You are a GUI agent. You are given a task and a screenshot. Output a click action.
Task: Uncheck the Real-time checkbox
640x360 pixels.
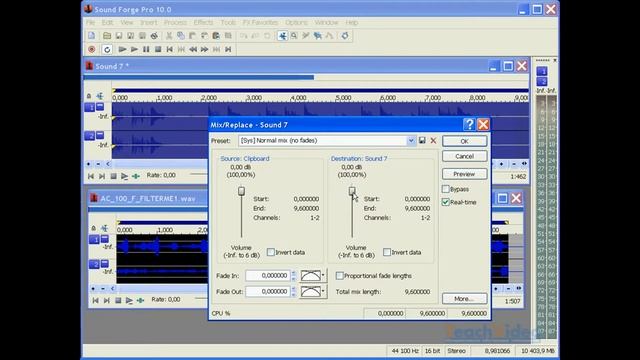(446, 202)
